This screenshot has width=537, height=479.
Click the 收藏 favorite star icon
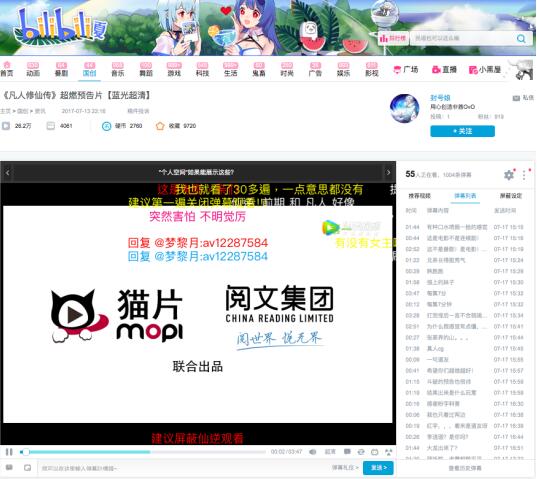(160, 126)
